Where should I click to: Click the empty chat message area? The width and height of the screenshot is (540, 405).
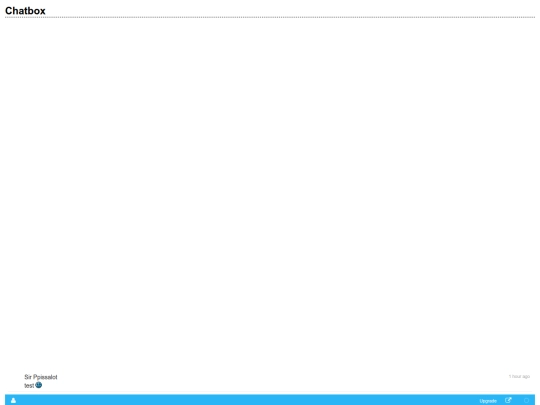pyautogui.click(x=270, y=193)
